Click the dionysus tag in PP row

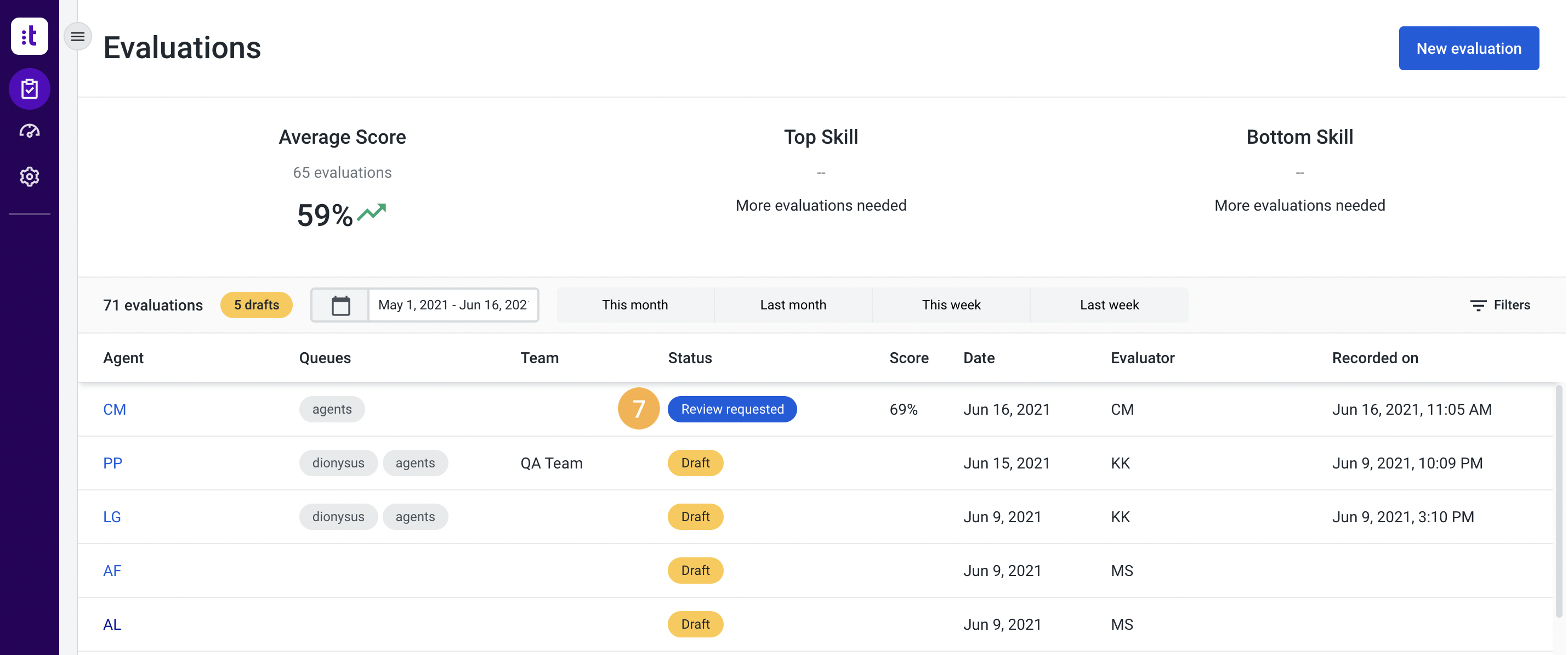pyautogui.click(x=338, y=463)
